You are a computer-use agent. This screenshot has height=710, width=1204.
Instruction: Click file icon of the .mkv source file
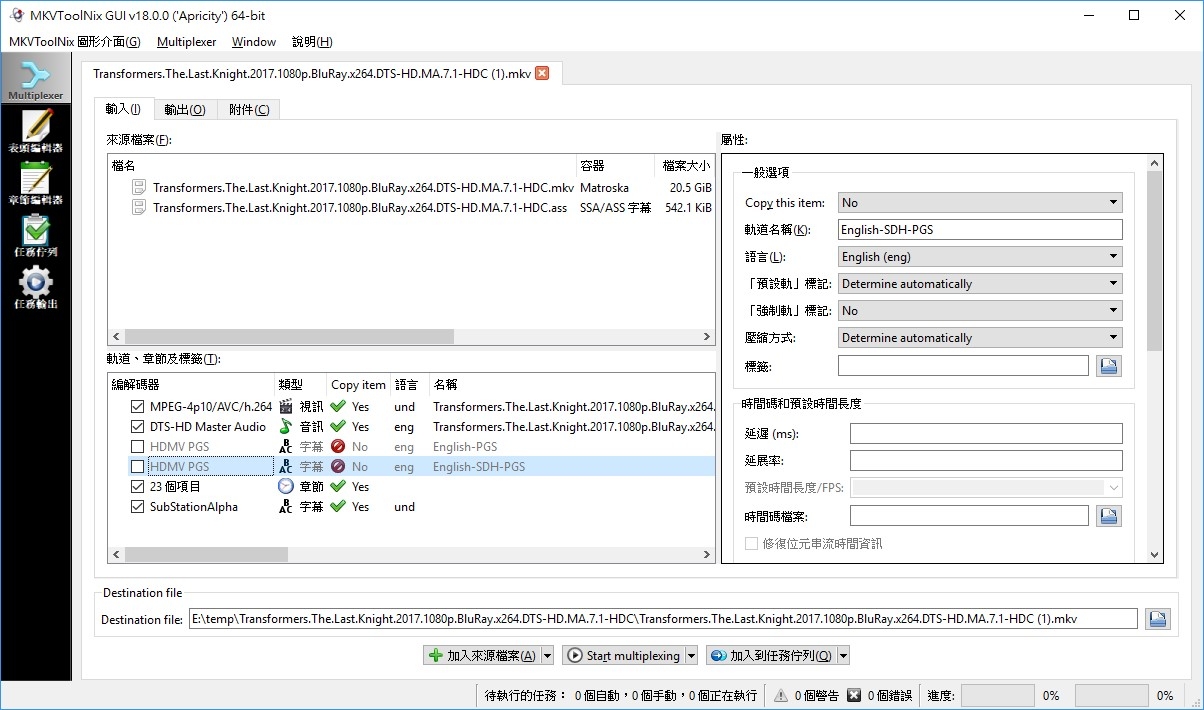coord(139,187)
